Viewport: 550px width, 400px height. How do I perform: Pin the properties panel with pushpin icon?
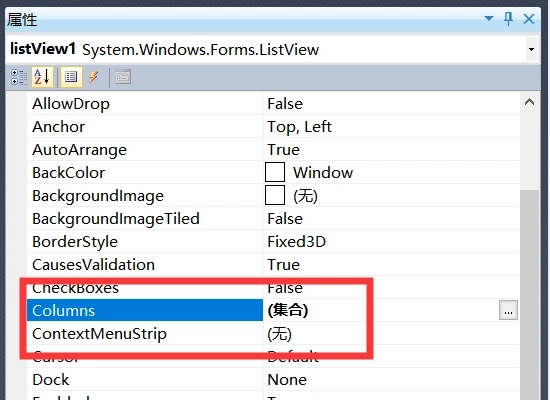(508, 19)
